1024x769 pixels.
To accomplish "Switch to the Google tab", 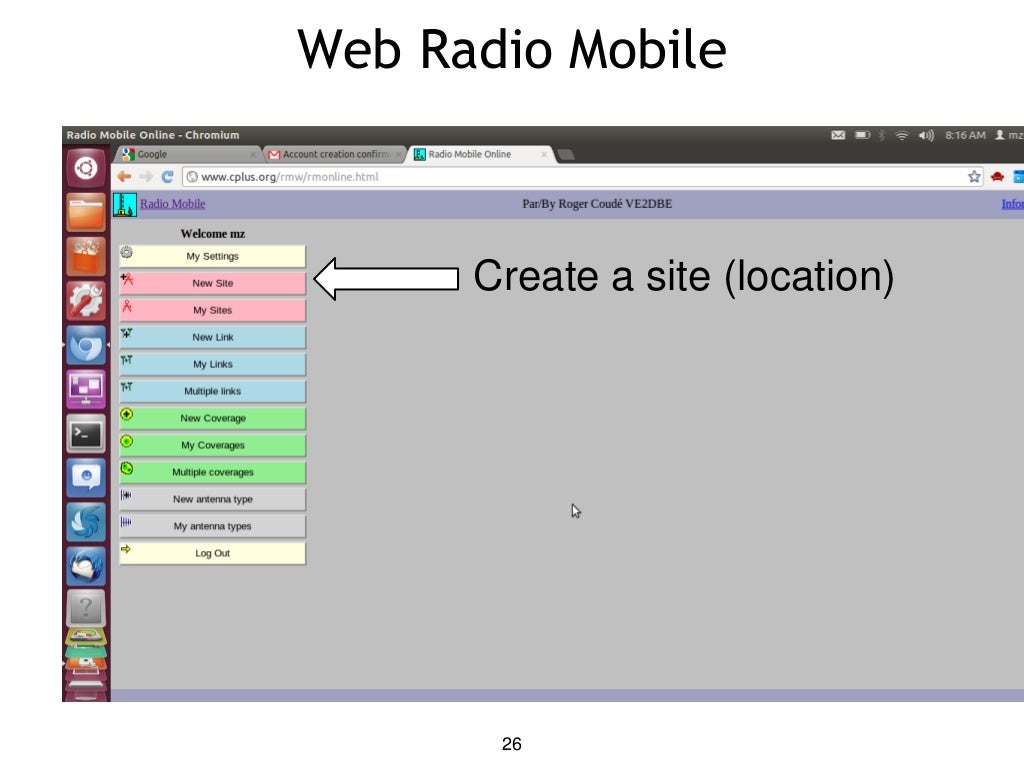I will (x=189, y=155).
